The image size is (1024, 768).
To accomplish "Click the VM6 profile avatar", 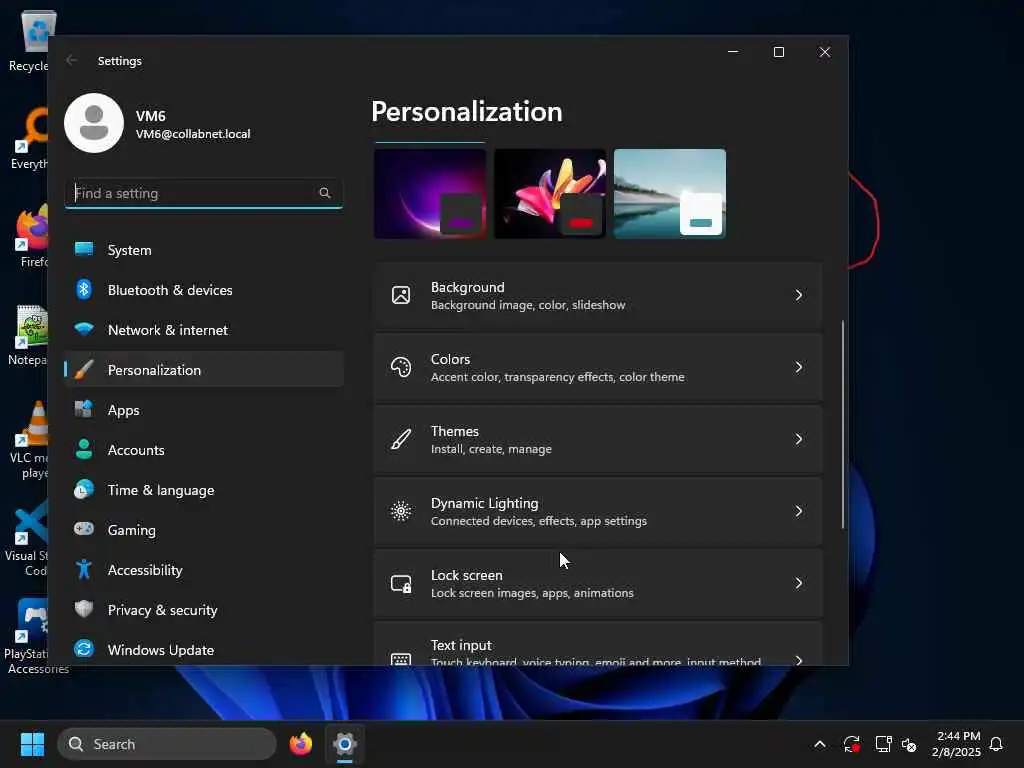I will point(94,123).
